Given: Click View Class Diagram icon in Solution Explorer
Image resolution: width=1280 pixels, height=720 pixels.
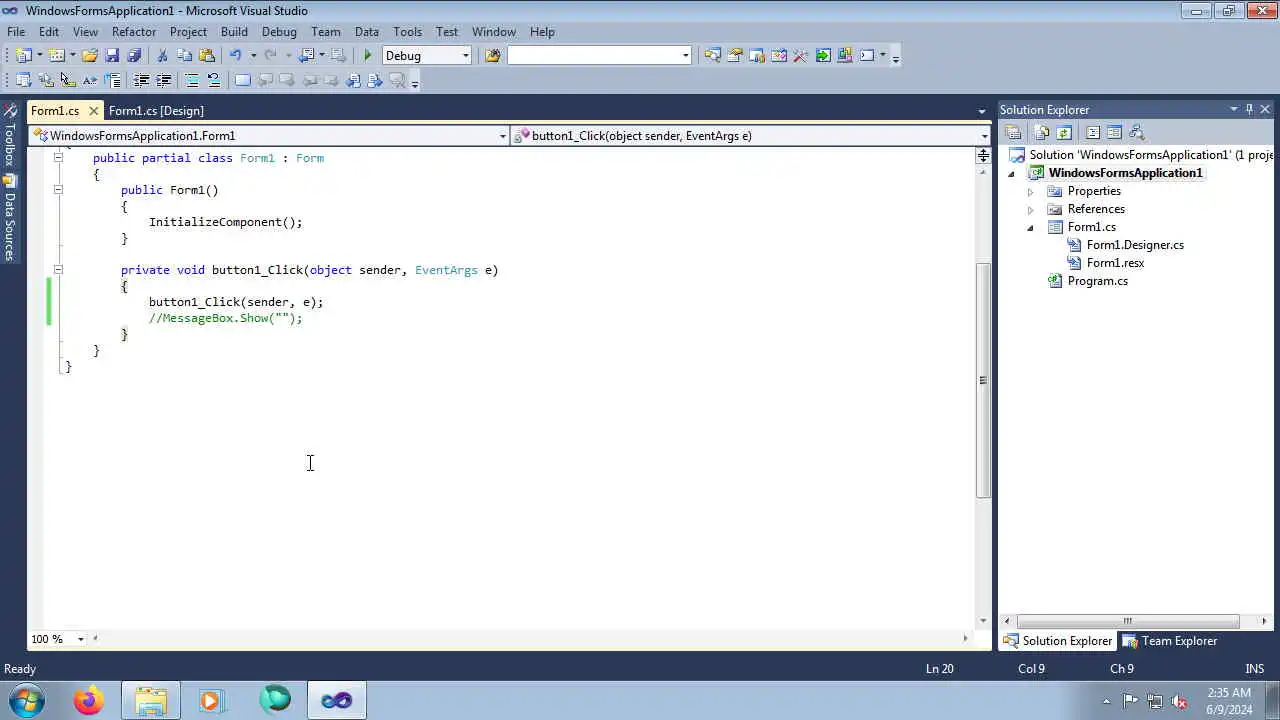Looking at the screenshot, I should tap(1136, 132).
